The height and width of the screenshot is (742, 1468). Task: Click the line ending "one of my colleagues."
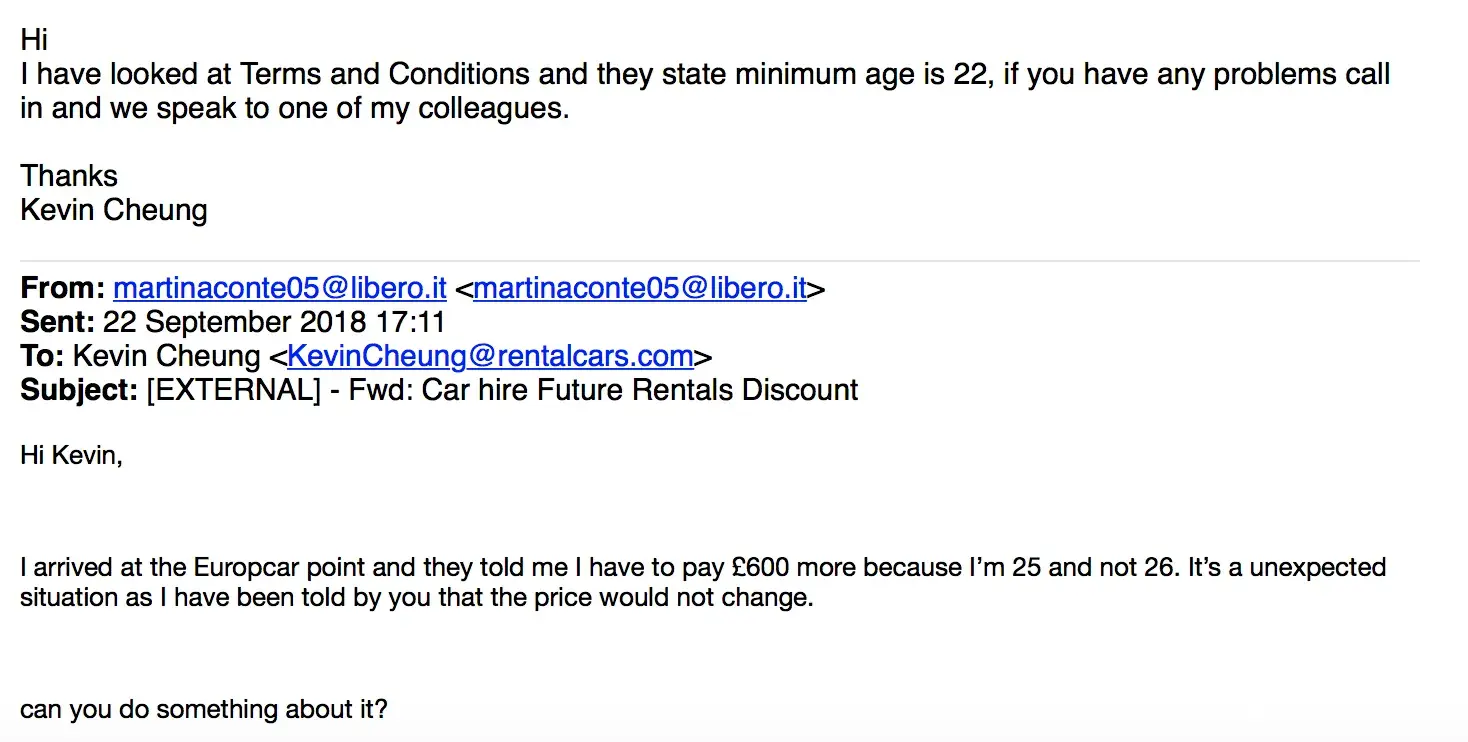point(294,108)
